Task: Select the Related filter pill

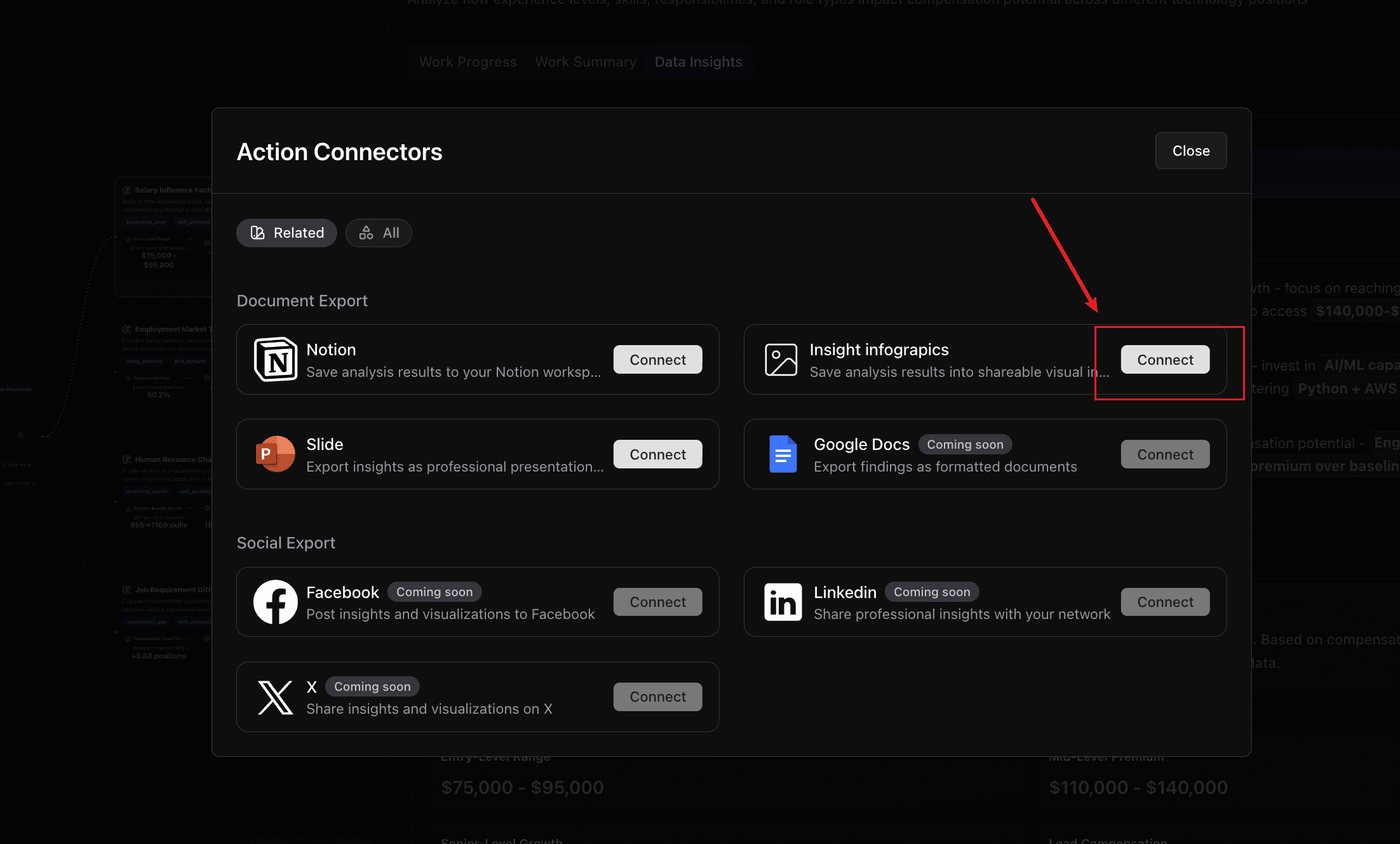Action: tap(286, 233)
